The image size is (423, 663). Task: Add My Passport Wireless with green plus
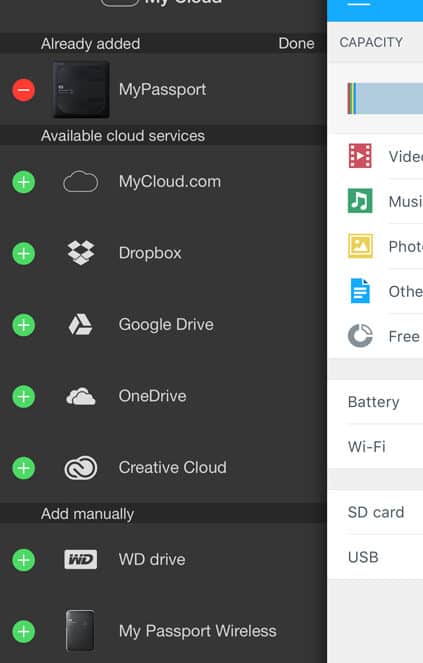coord(24,632)
